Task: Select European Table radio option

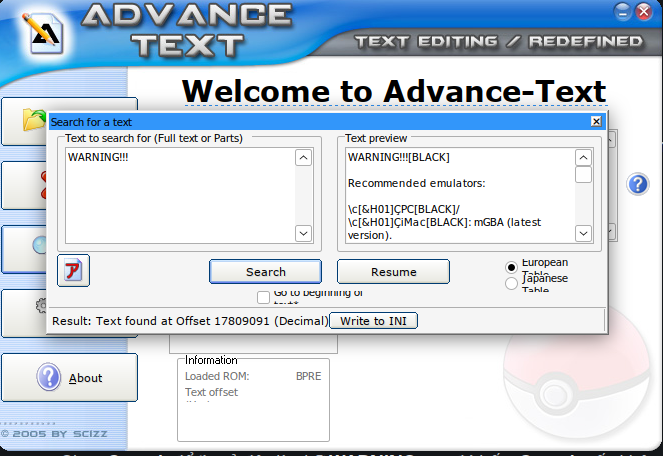Action: click(x=511, y=267)
